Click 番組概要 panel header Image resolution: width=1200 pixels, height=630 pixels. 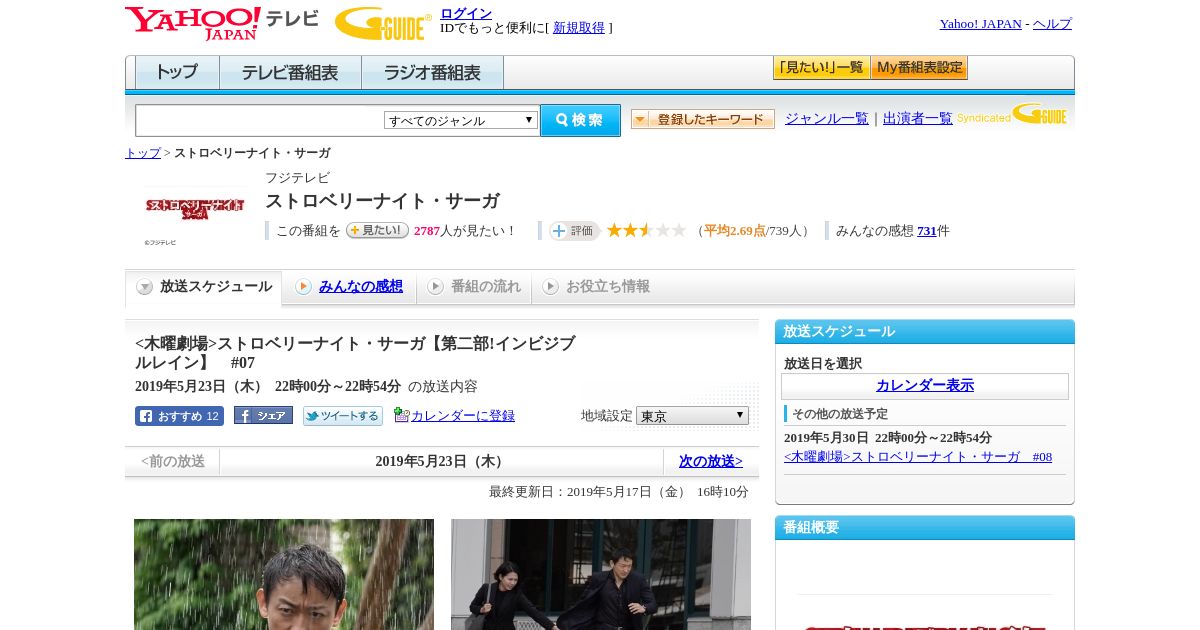coord(925,528)
